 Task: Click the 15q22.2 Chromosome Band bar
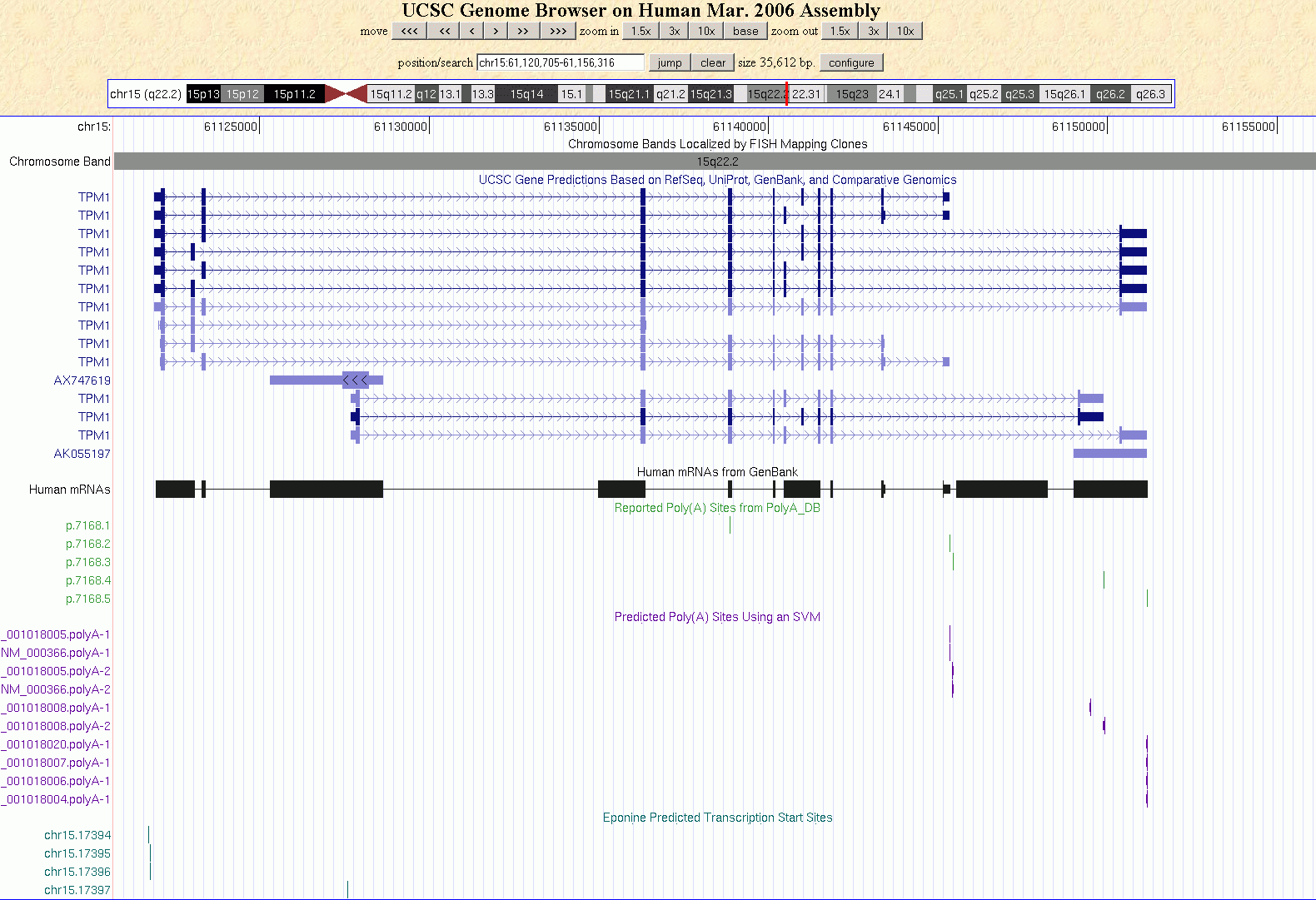pos(715,162)
